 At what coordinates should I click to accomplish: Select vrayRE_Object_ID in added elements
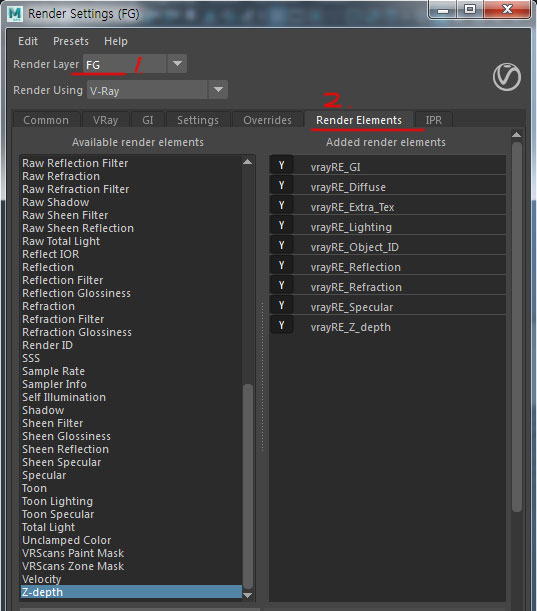pyautogui.click(x=355, y=247)
